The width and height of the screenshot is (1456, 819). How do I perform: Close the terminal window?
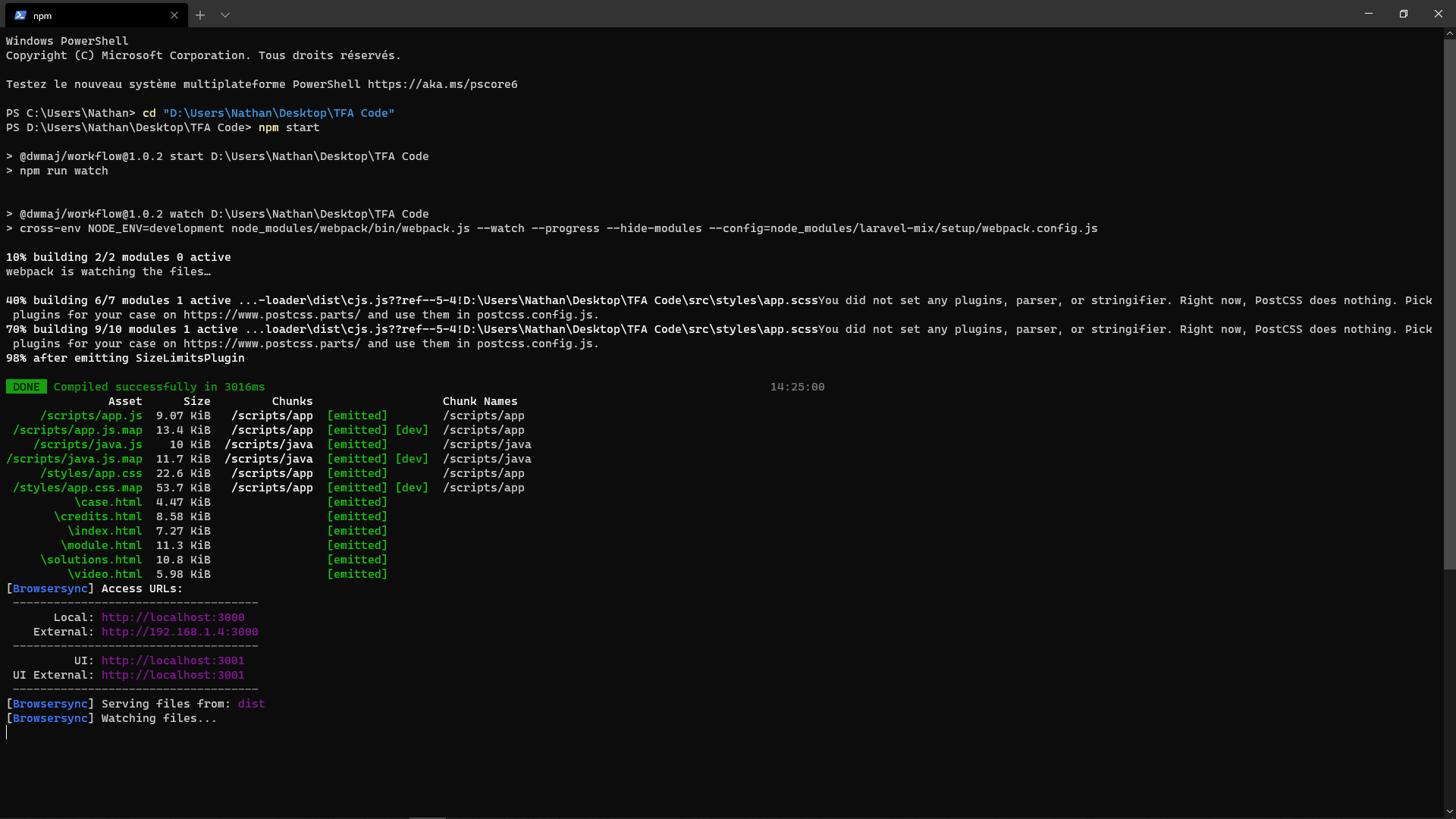1439,14
